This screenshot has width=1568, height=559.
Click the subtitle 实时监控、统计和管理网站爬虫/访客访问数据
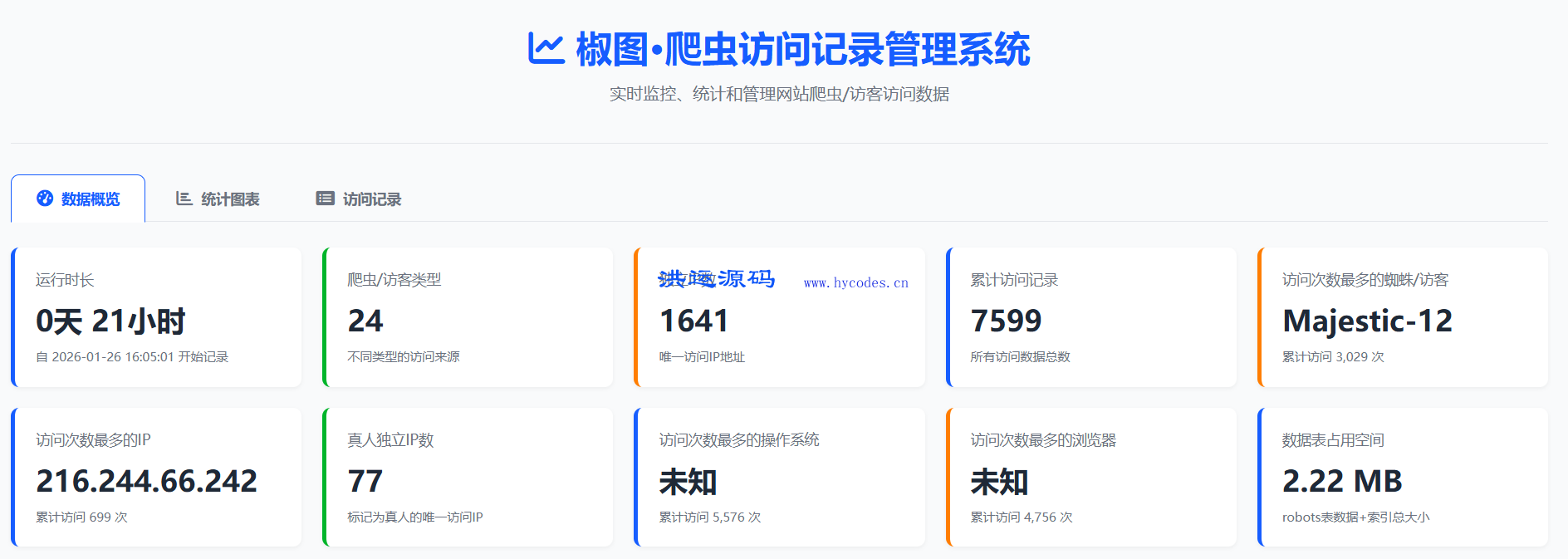[779, 94]
